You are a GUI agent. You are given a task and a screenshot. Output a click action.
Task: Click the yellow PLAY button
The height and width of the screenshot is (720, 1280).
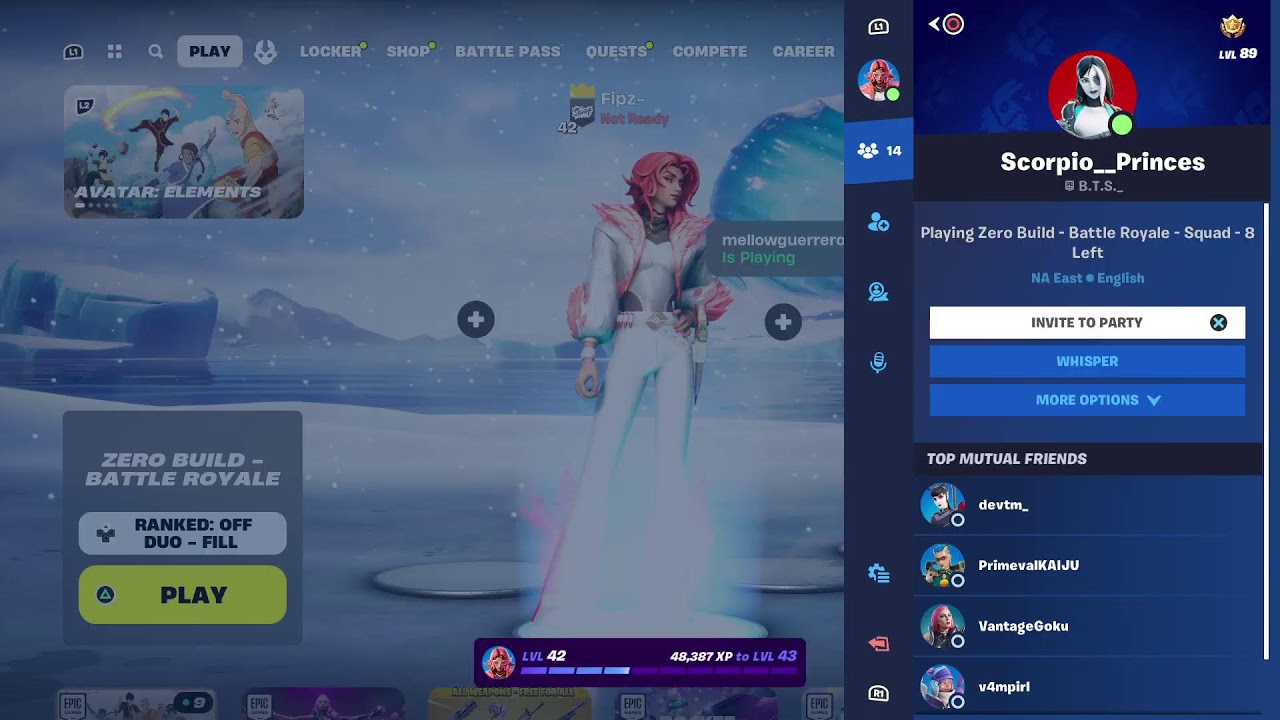click(183, 595)
